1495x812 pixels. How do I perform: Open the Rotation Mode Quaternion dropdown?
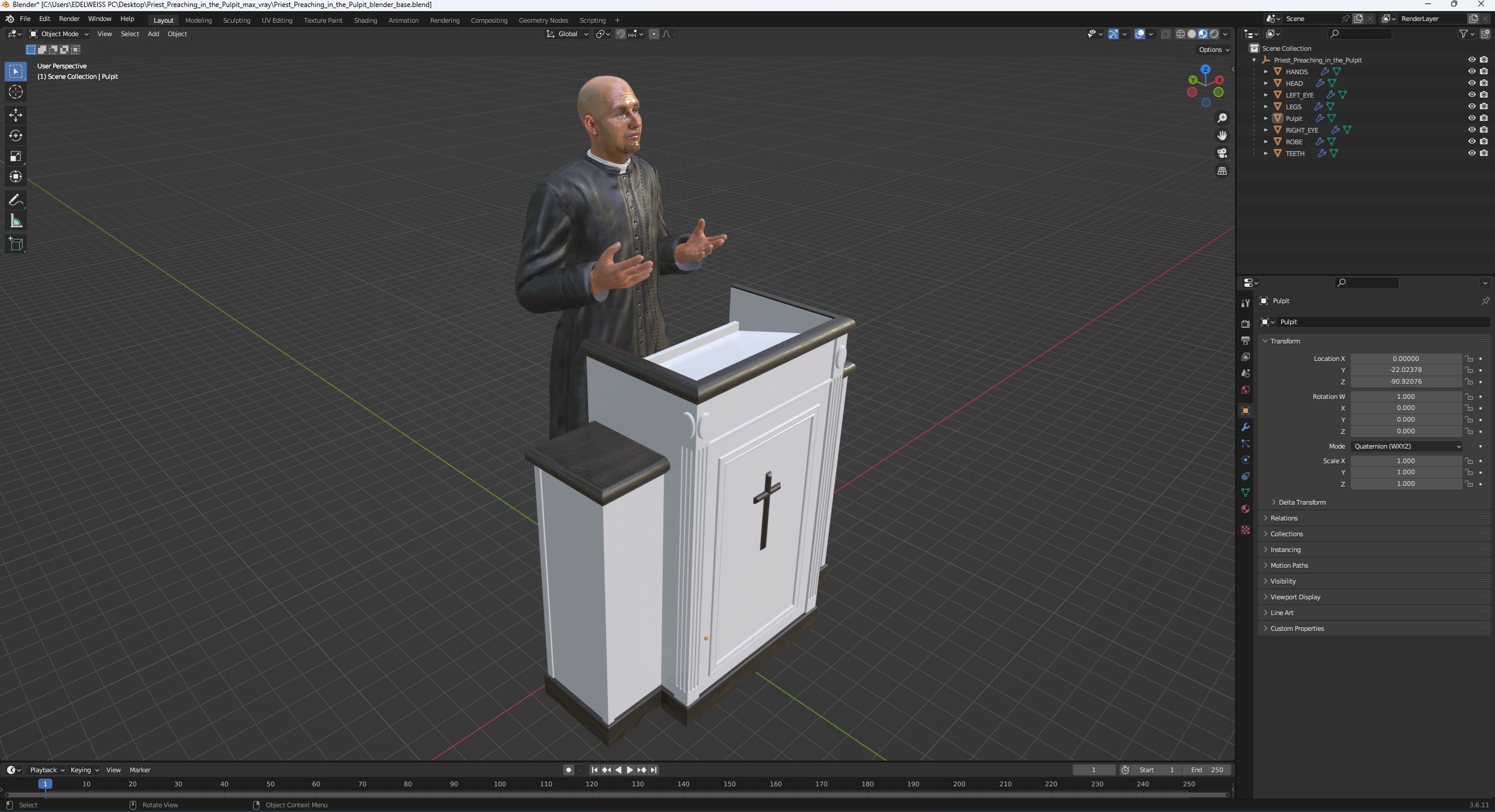coord(1405,446)
